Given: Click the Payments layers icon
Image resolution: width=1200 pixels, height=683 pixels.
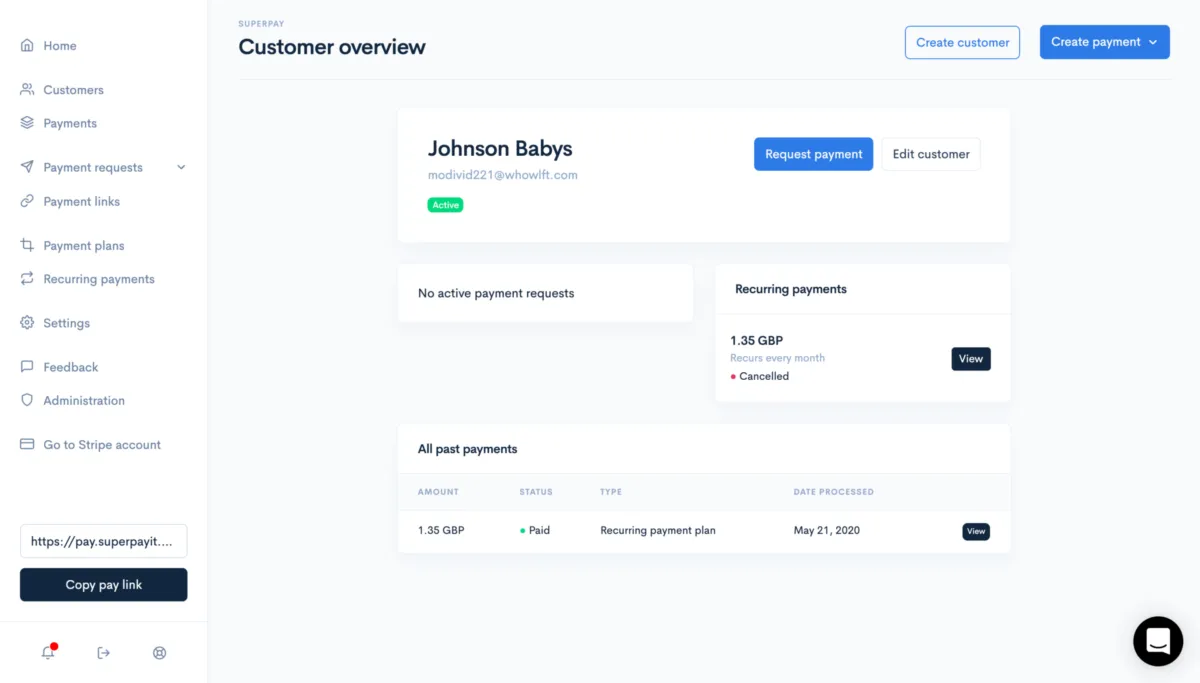Looking at the screenshot, I should (x=27, y=123).
